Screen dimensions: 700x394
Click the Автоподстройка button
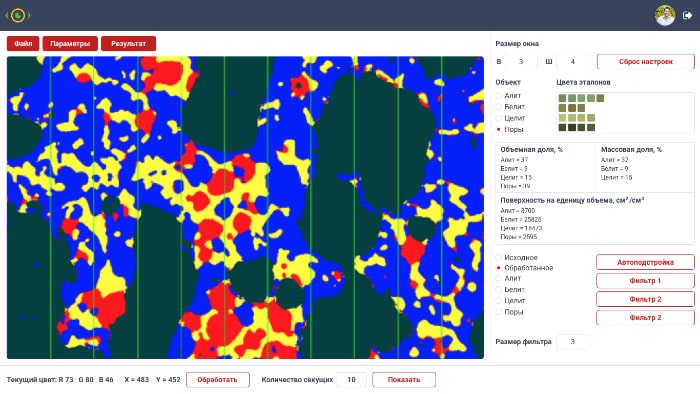coord(646,262)
